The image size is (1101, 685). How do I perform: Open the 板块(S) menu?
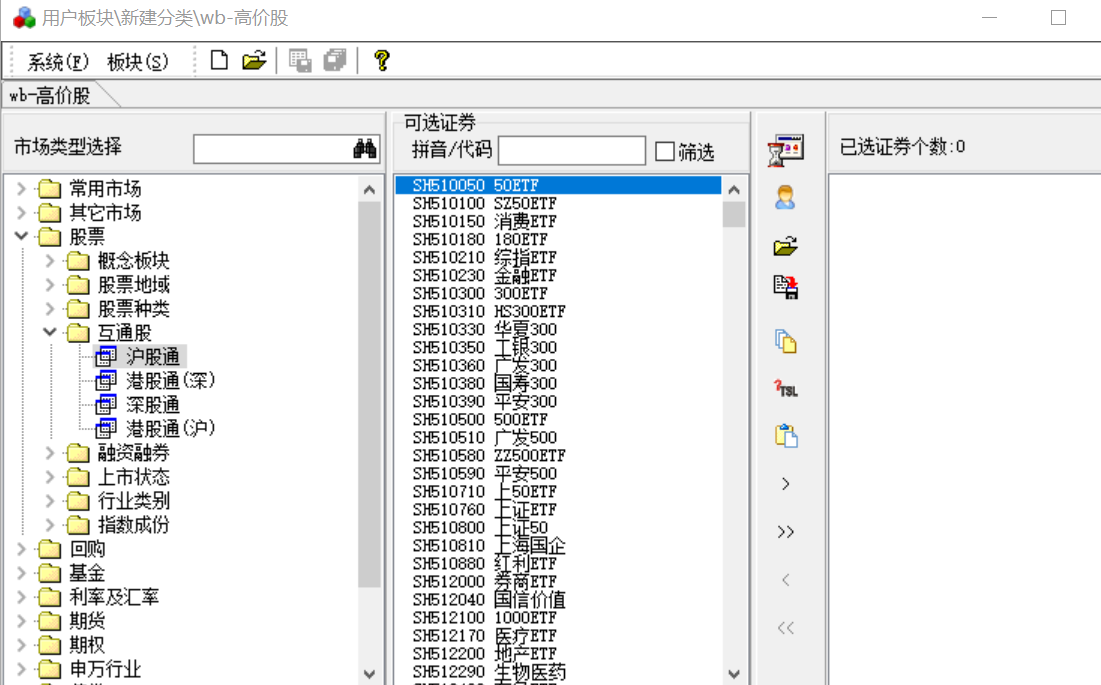pyautogui.click(x=138, y=62)
